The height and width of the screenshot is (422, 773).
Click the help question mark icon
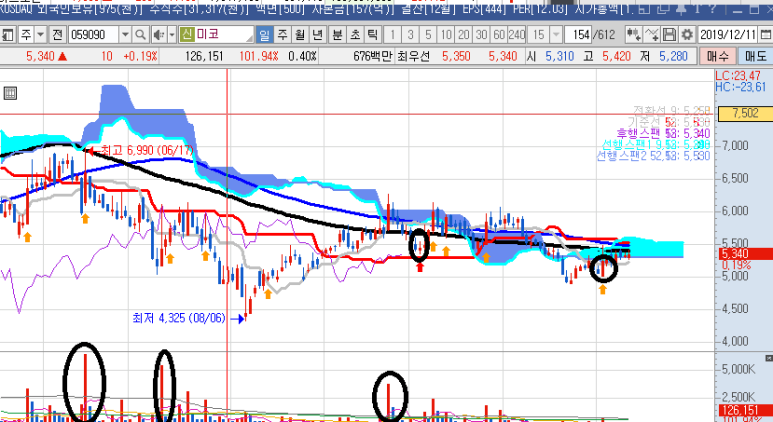point(712,8)
